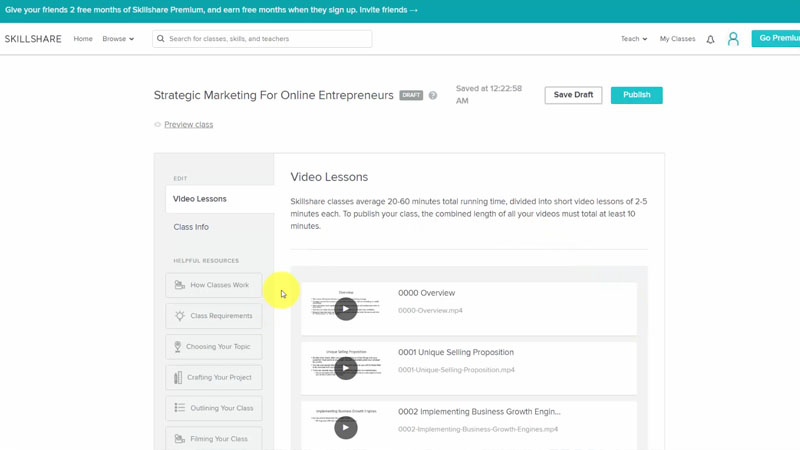This screenshot has height=450, width=800.
Task: Go to My Classes
Action: tap(677, 39)
